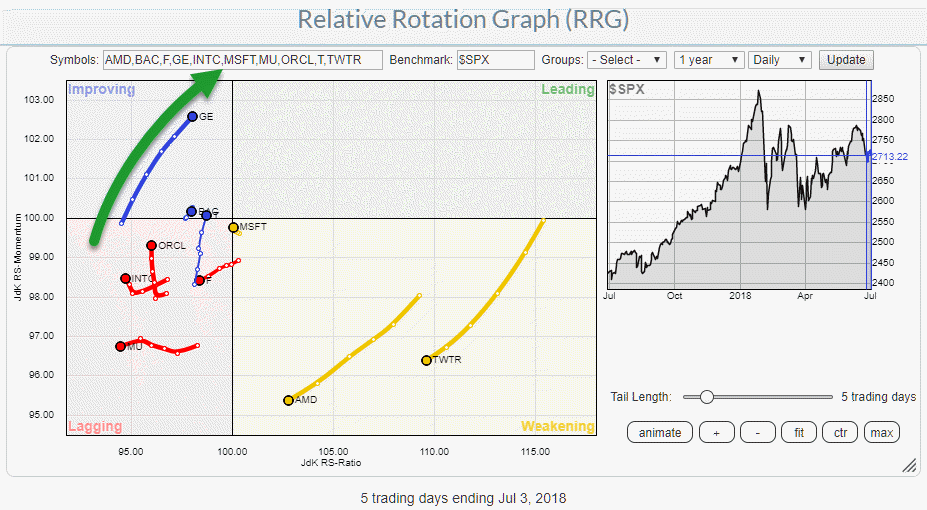Click the TWTR yellow data point
This screenshot has height=510, width=927.
[x=426, y=360]
